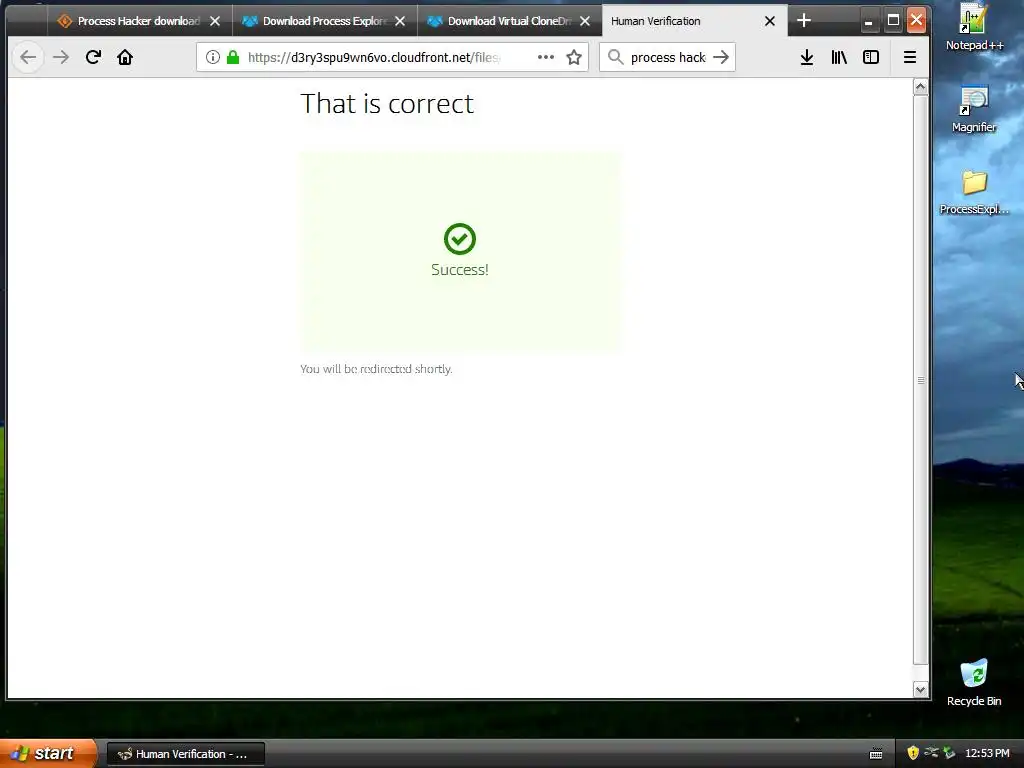Select the ProcessExpl... desktop folder
Viewport: 1024px width, 768px height.
coord(974,192)
